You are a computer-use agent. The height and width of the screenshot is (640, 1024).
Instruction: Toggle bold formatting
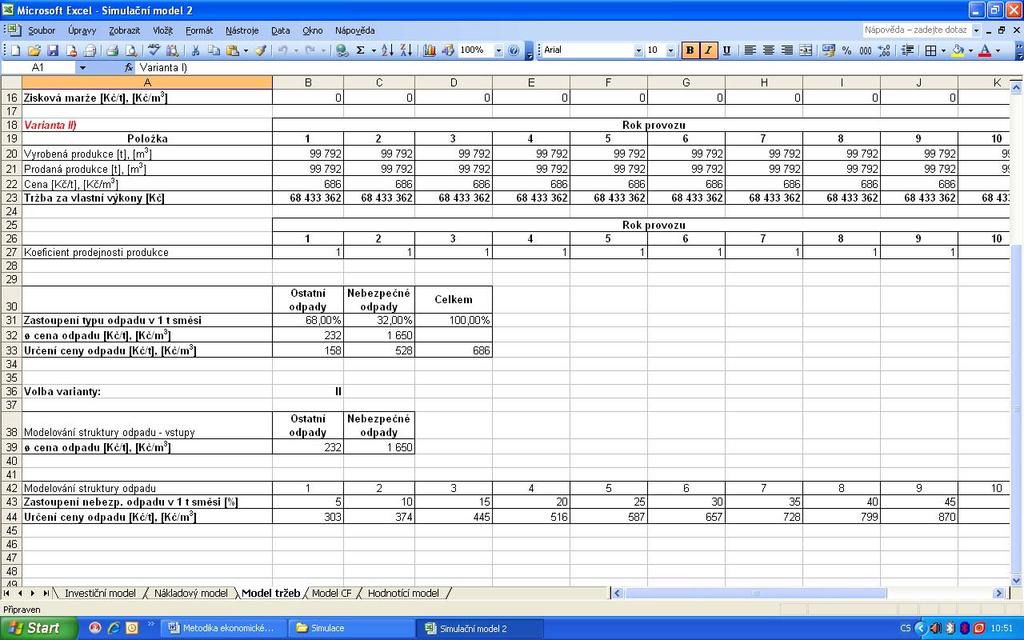coord(690,50)
